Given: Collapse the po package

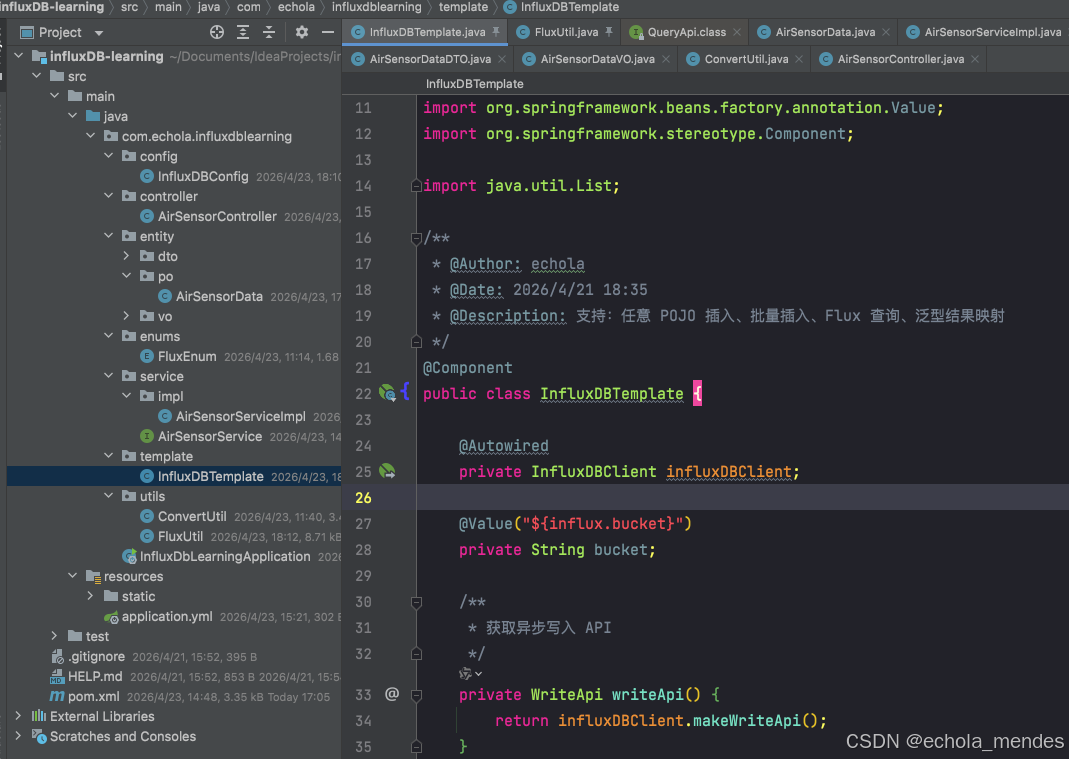Looking at the screenshot, I should tap(126, 276).
